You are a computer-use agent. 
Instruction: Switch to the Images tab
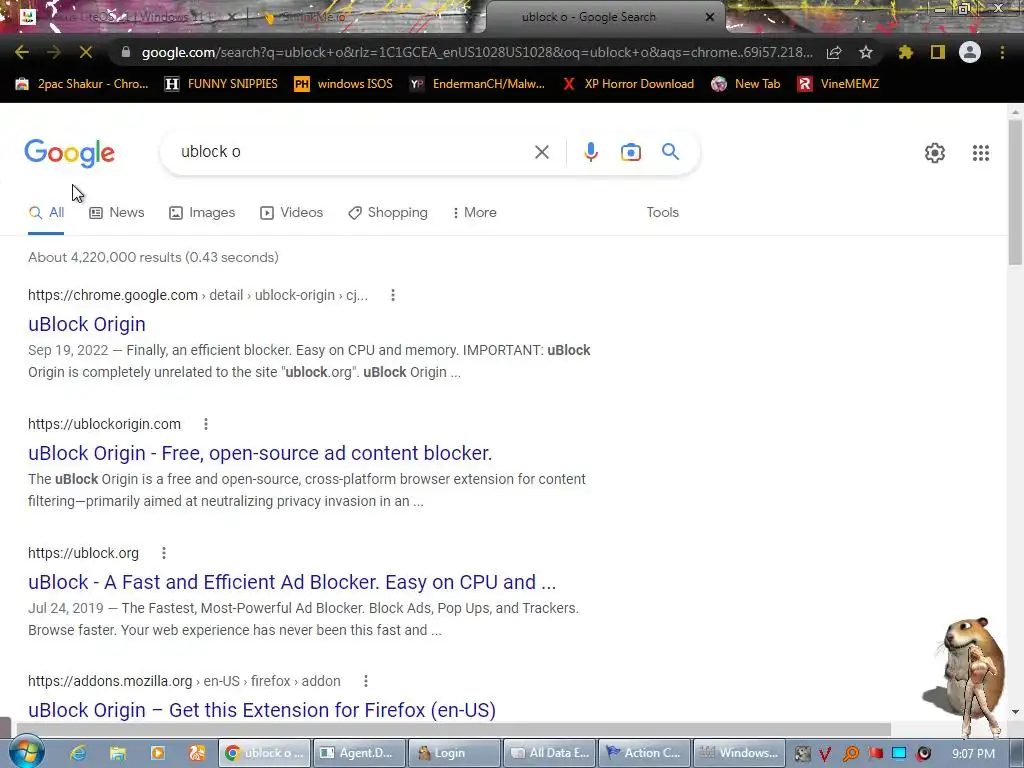tap(202, 212)
